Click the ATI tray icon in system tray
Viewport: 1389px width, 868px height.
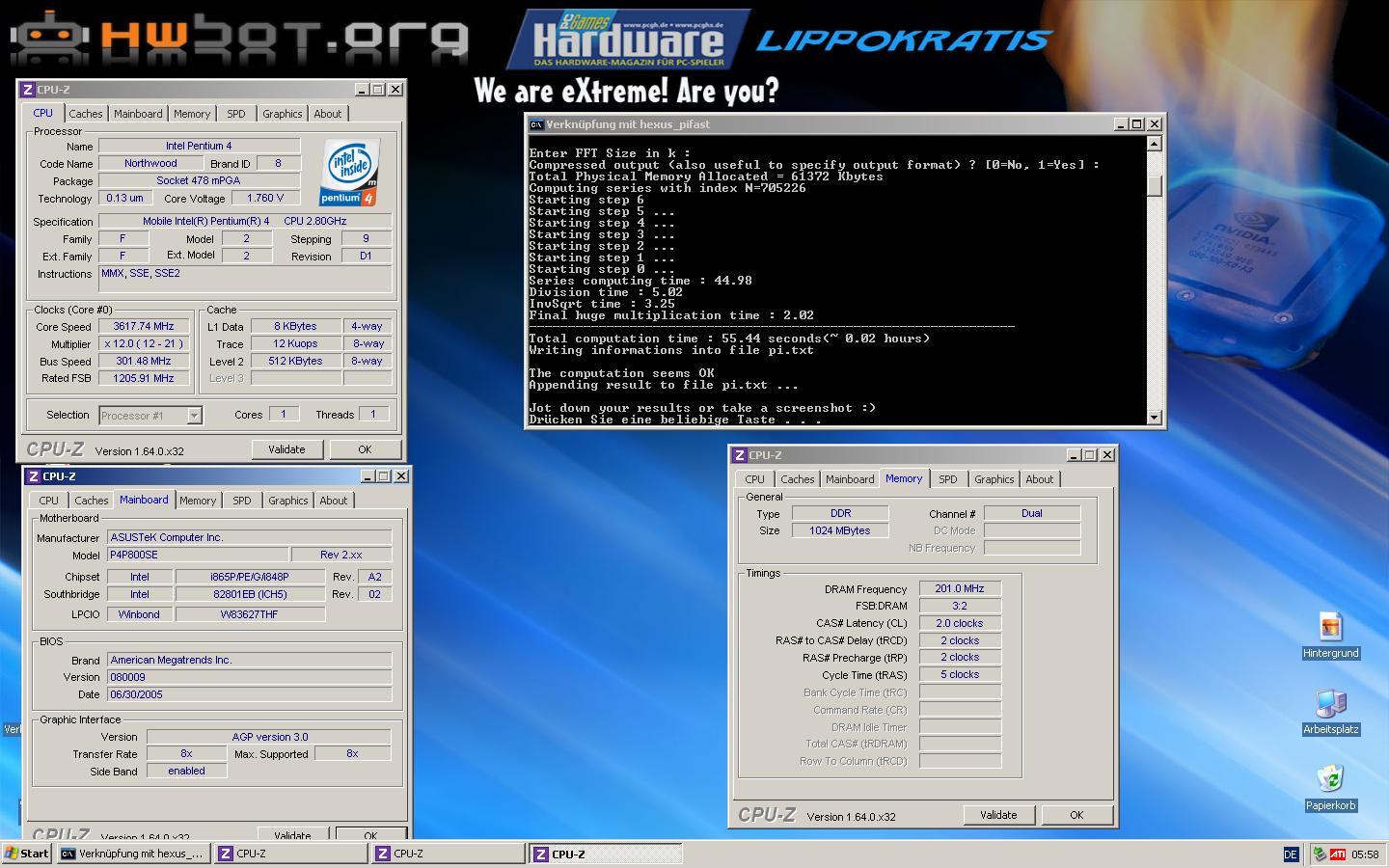[1338, 854]
